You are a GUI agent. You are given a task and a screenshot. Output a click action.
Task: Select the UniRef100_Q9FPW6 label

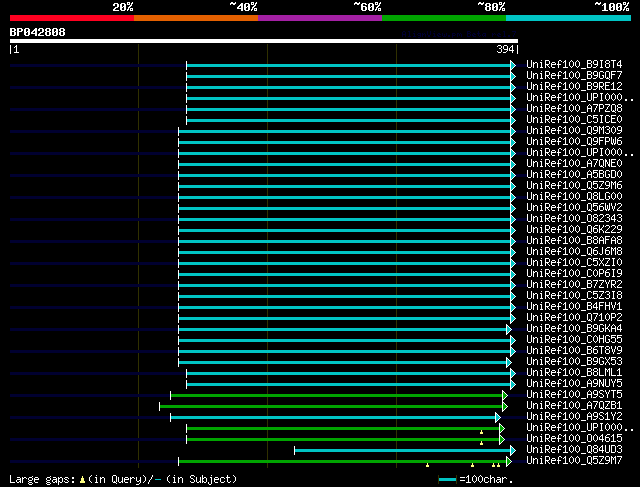[574, 142]
